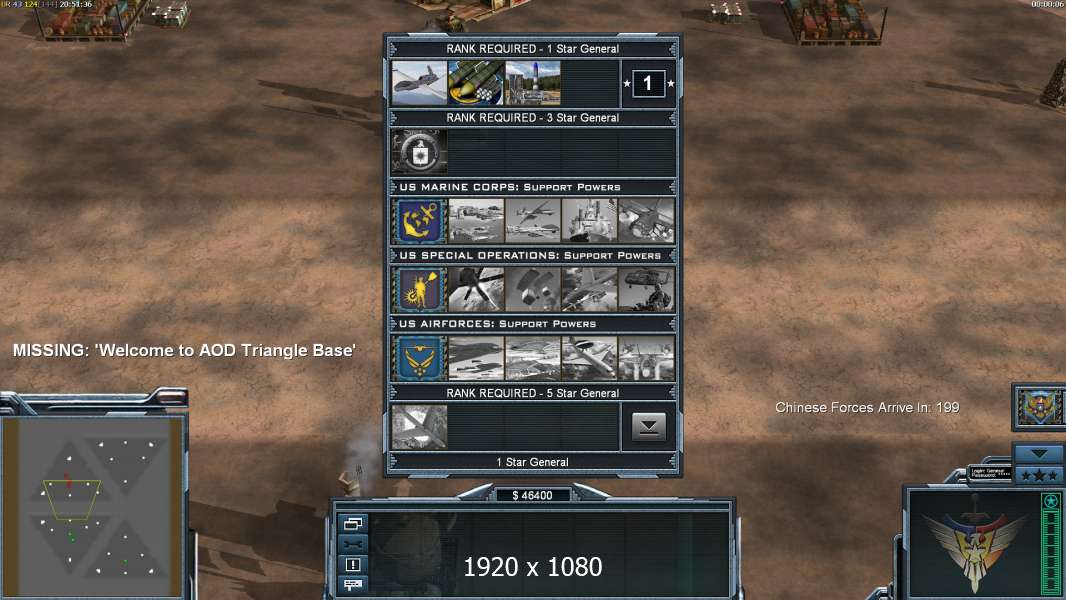Viewport: 1066px width, 600px height.
Task: Click the US Marine Corps anchor emblem
Action: [x=419, y=221]
